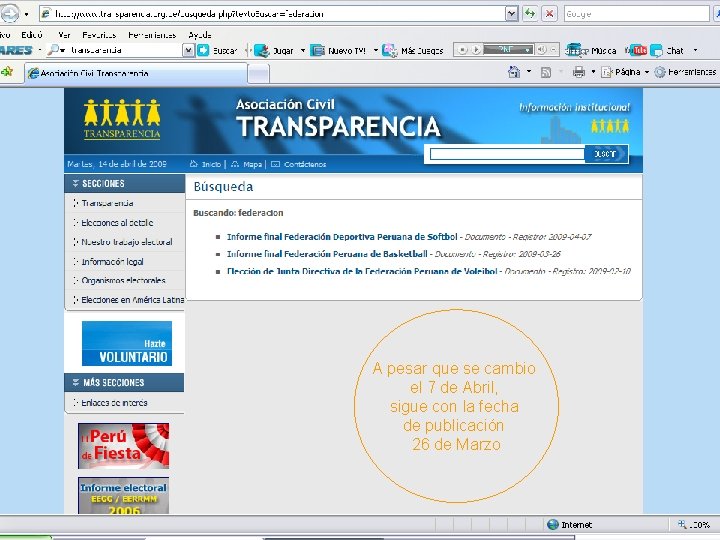Open Elección de Junta Directiva Federación de Voleibol
Screen dimensions: 720x540
pyautogui.click(x=362, y=271)
